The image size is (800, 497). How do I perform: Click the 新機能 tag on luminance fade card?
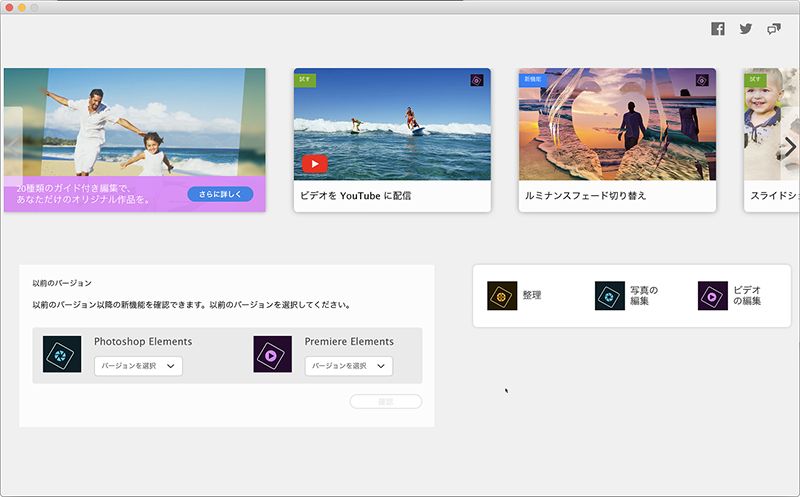(533, 80)
